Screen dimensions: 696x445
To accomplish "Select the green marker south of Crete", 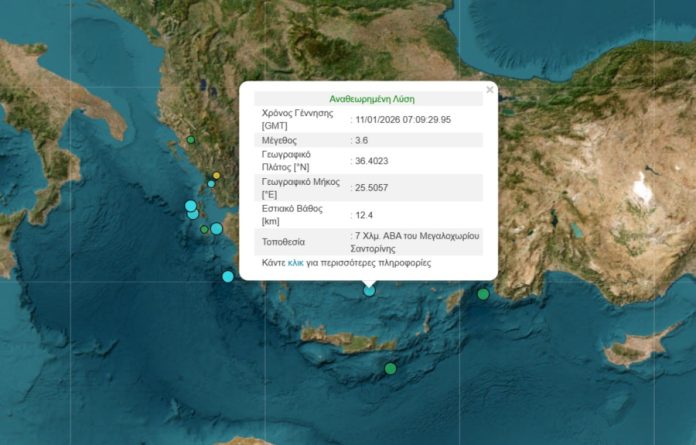I will (x=390, y=369).
